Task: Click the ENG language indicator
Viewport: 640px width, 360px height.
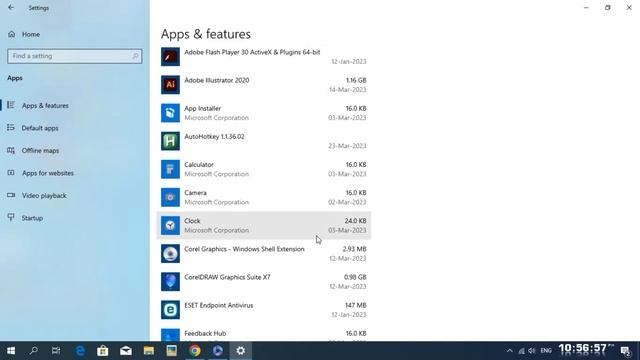Action: coord(546,351)
